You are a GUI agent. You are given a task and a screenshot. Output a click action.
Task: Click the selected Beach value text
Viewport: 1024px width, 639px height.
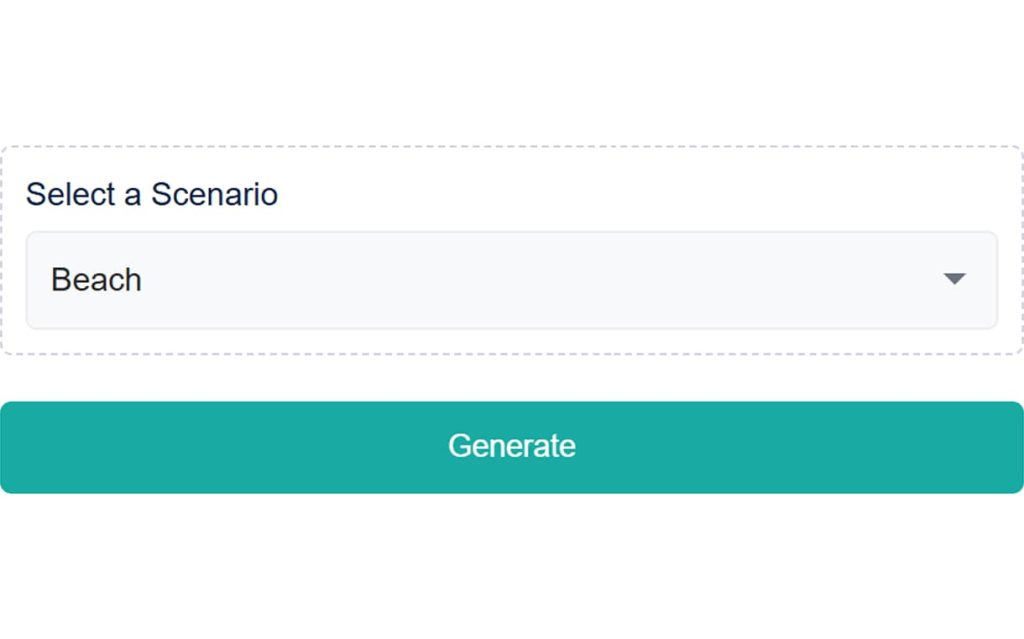96,280
